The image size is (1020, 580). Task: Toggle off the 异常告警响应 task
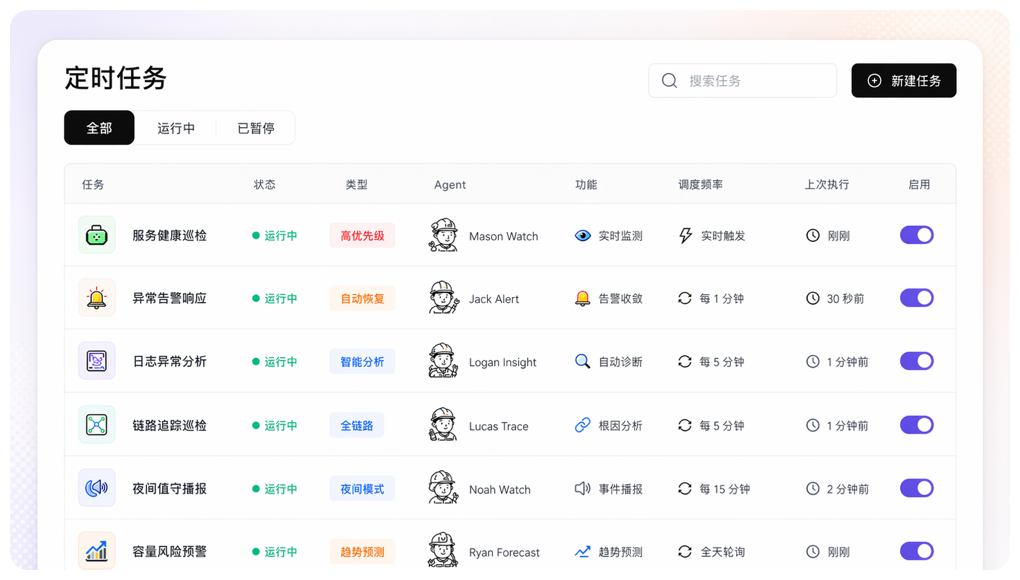click(917, 298)
